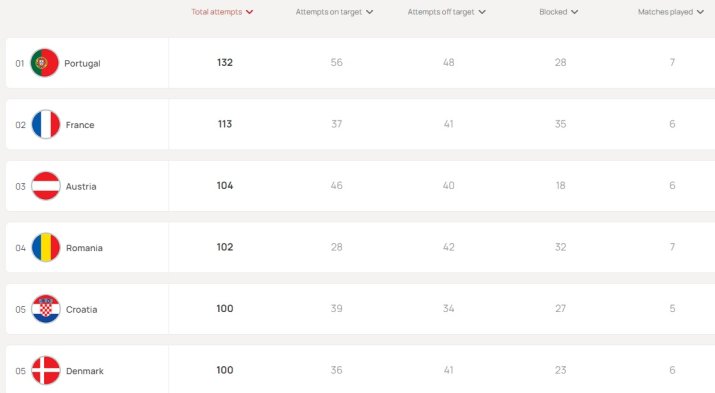Sort by Attempts off target chevron
Screen dimensions: 715x393
coord(482,12)
